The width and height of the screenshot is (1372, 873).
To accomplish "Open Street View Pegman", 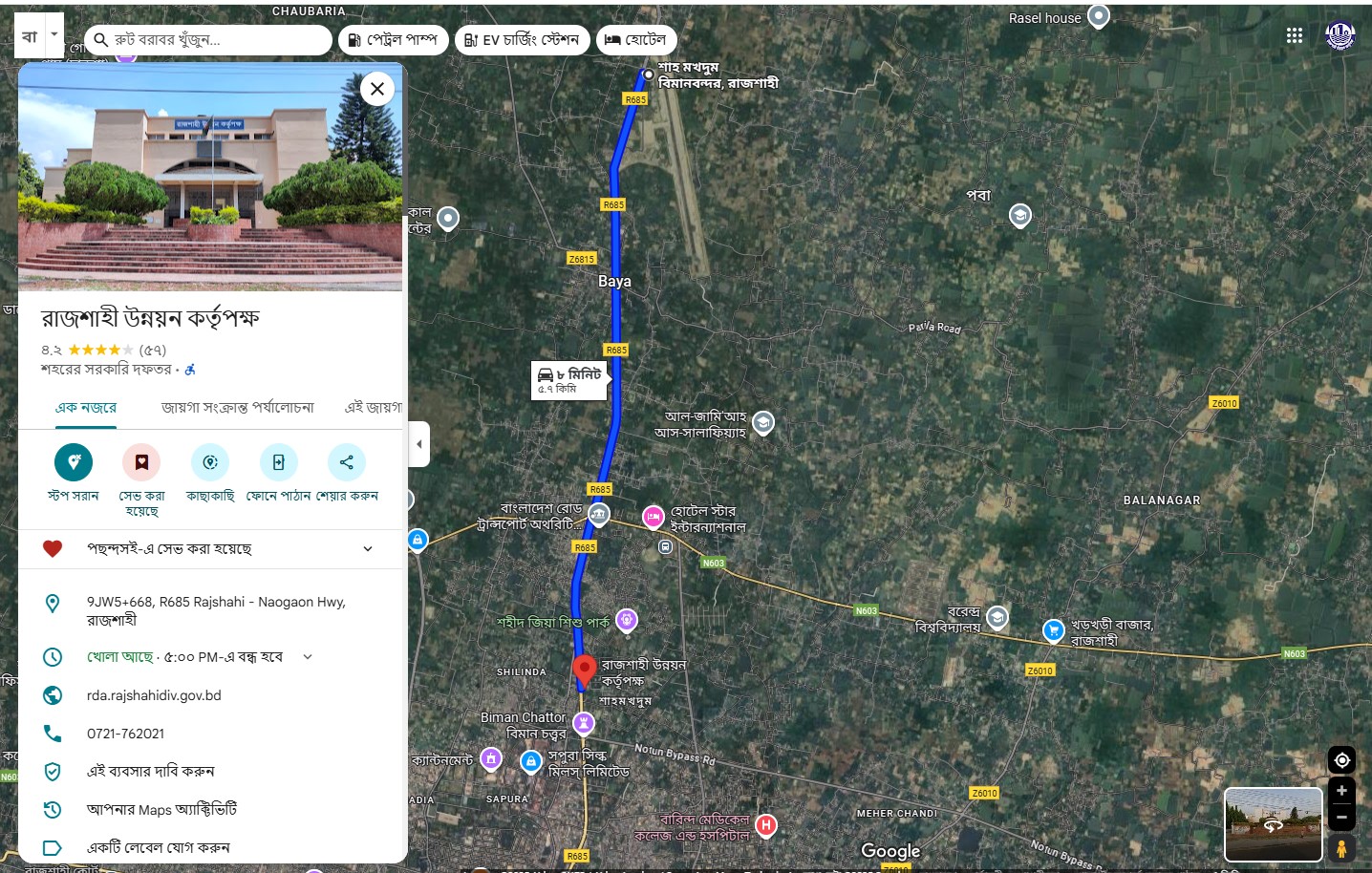I will tap(1341, 848).
